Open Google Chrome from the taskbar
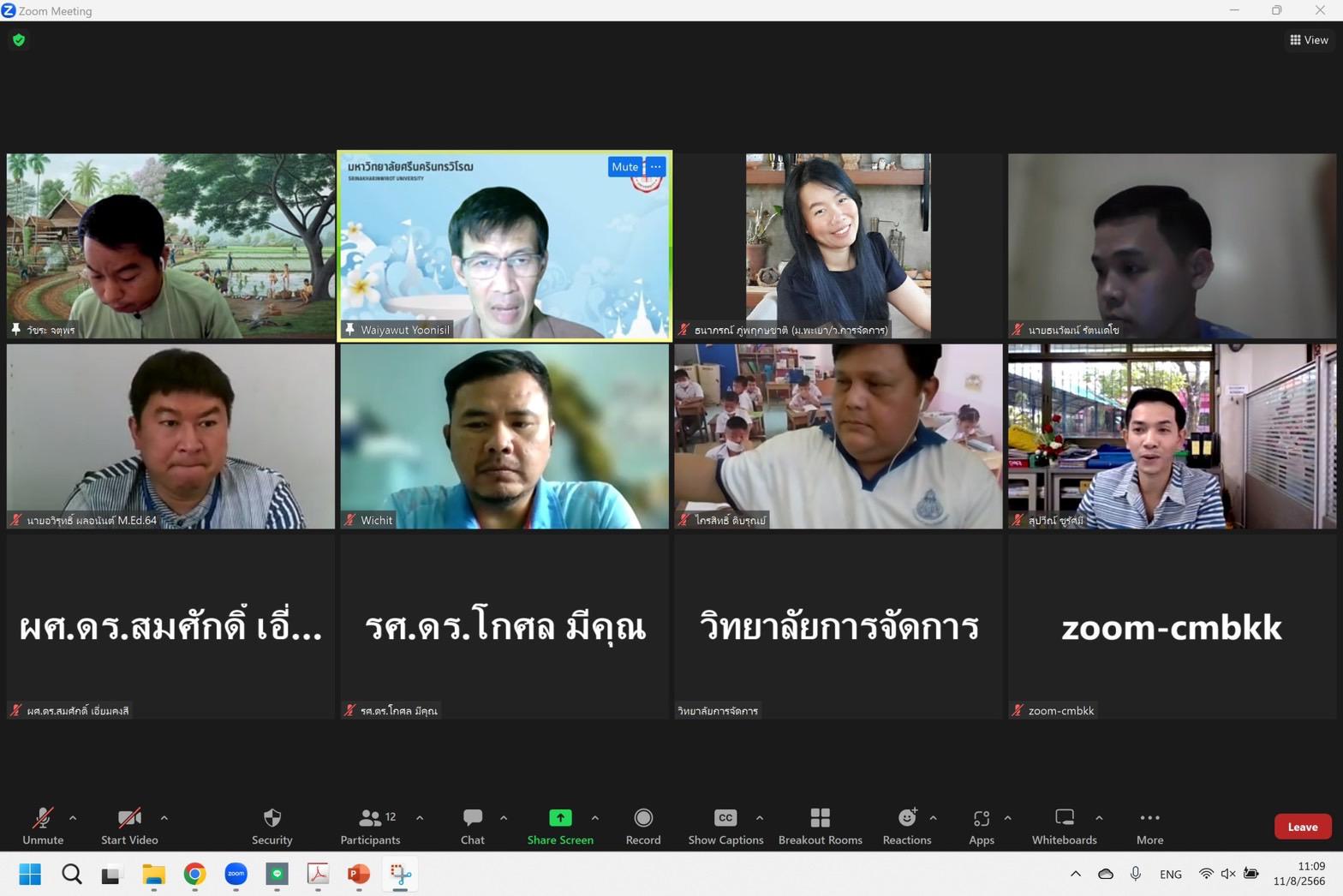Image resolution: width=1343 pixels, height=896 pixels. (x=194, y=874)
